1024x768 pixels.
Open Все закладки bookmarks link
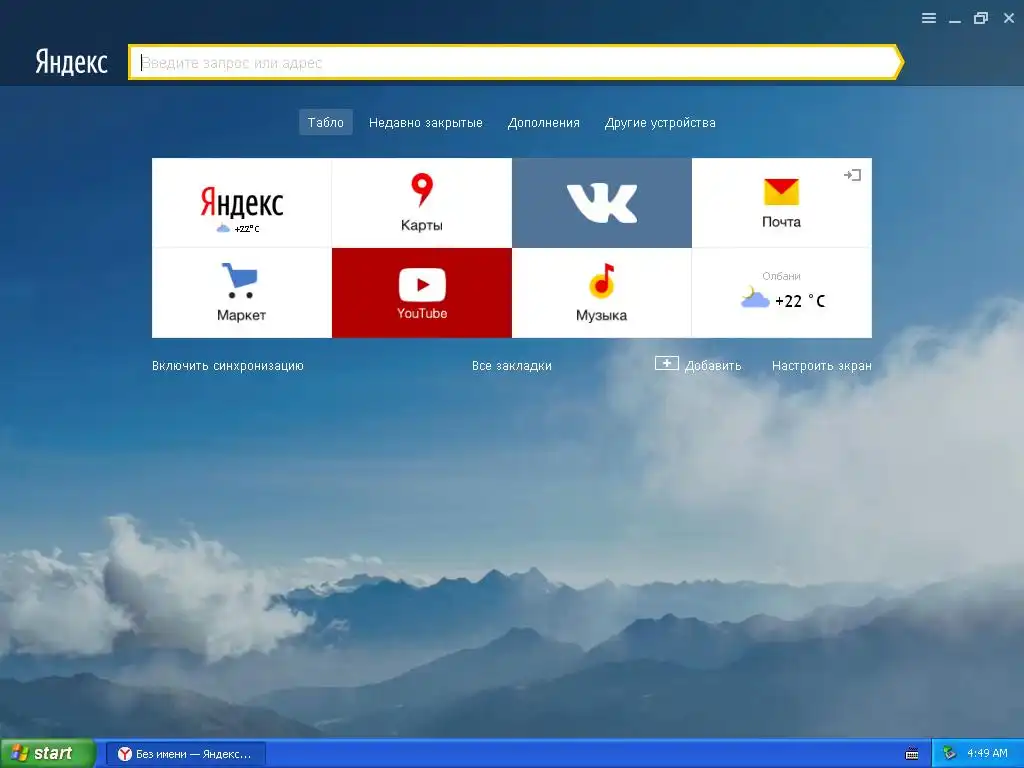point(512,366)
